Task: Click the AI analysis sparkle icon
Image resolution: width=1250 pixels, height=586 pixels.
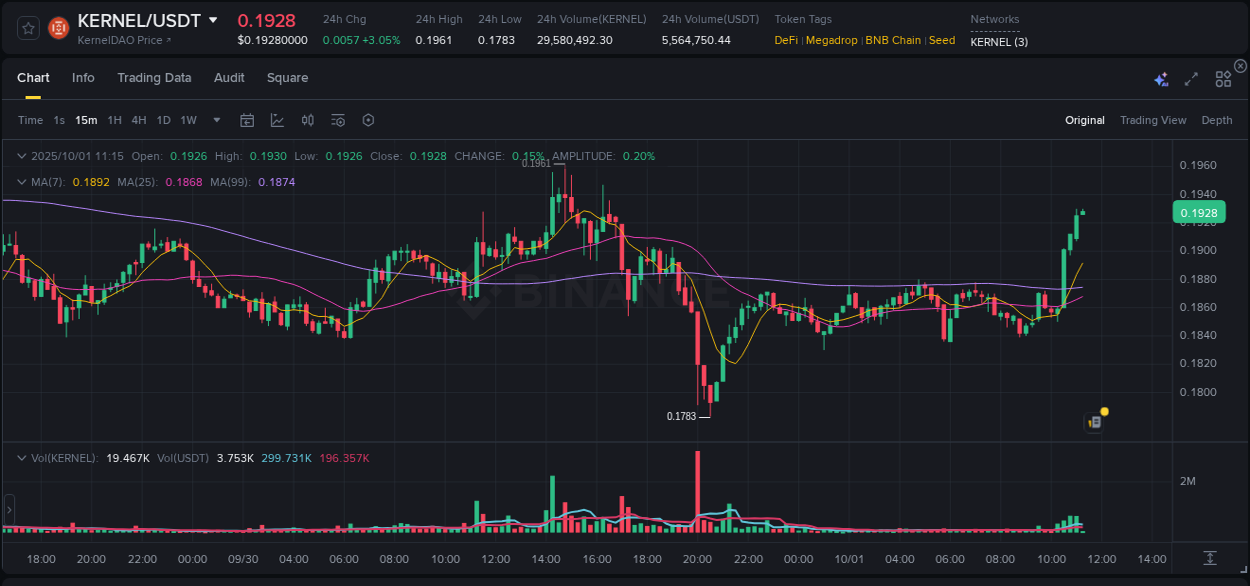Action: coord(1160,78)
